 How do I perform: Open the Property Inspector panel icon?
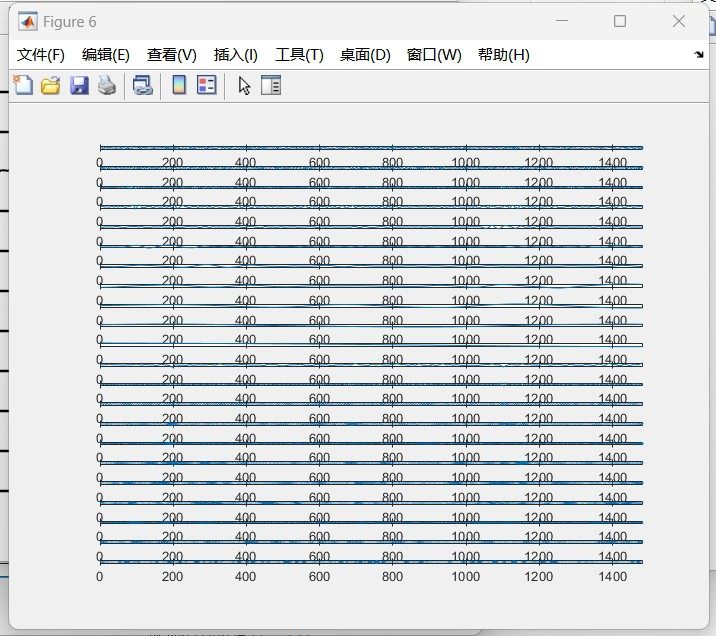[271, 85]
